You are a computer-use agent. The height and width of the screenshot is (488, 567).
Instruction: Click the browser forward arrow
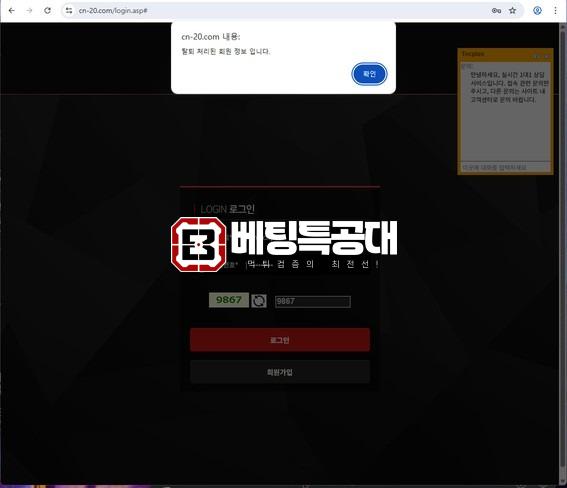pos(29,10)
